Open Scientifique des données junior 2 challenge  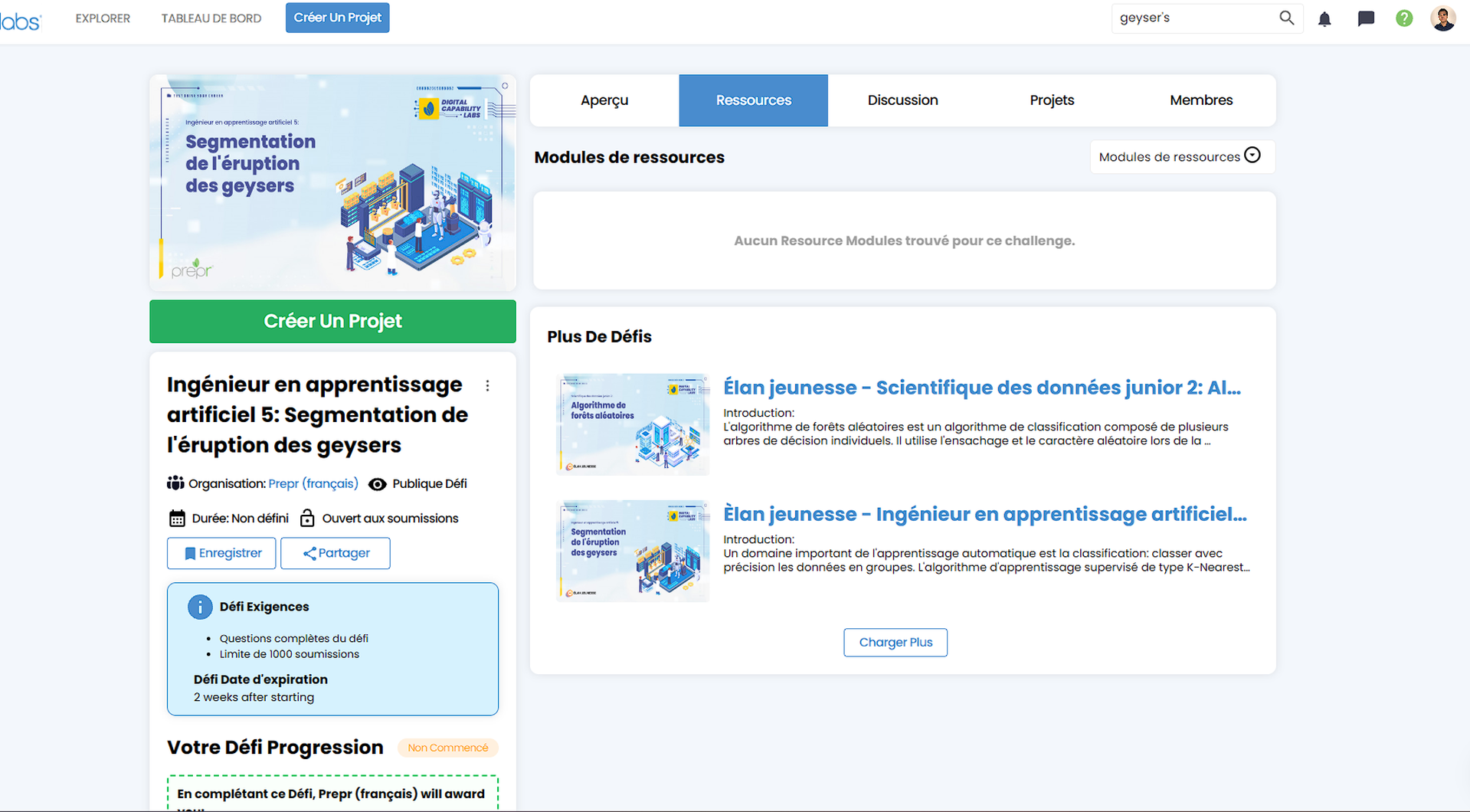coord(982,388)
